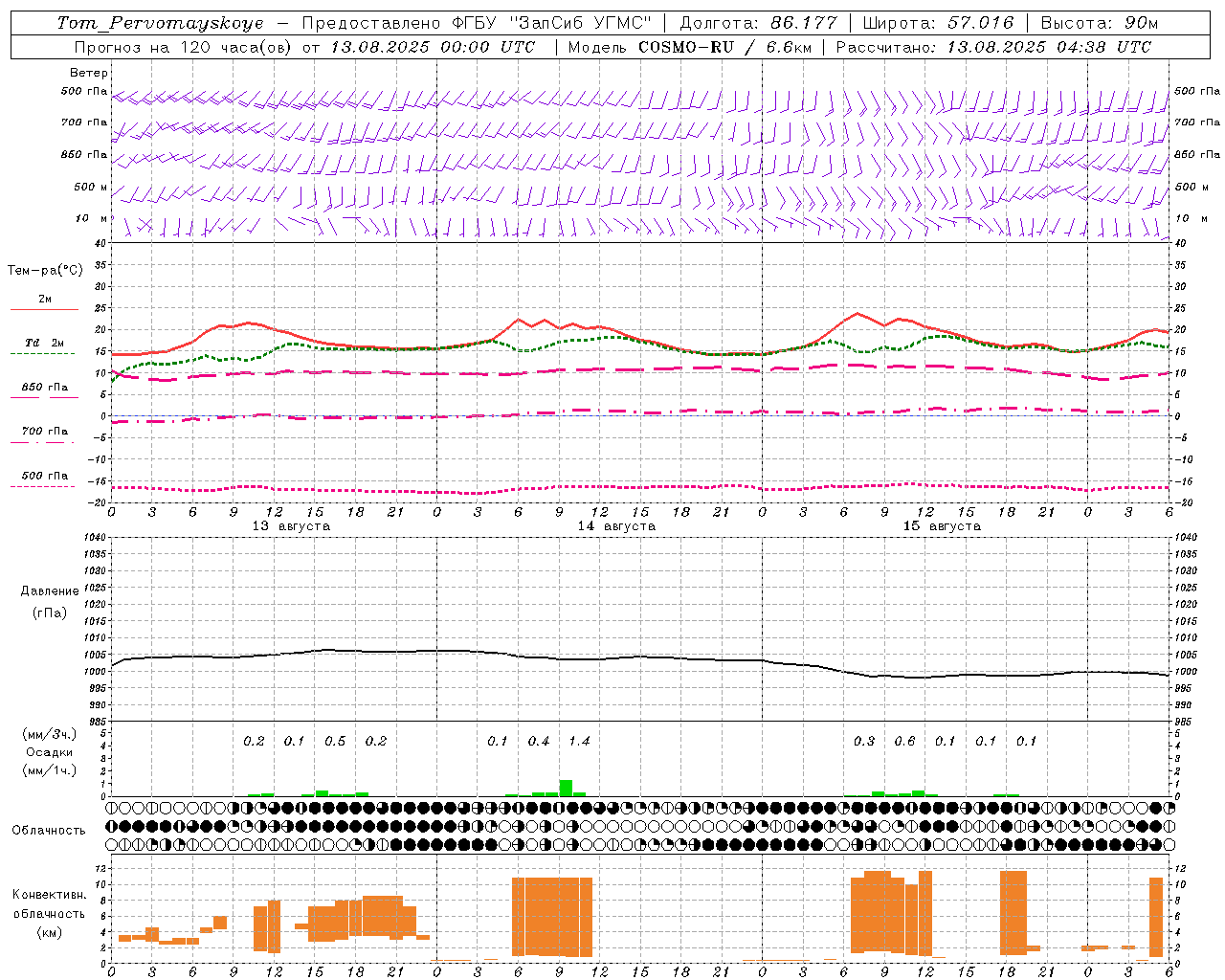
Task: Click the (мм/3ч.) units label
Action: (x=50, y=734)
